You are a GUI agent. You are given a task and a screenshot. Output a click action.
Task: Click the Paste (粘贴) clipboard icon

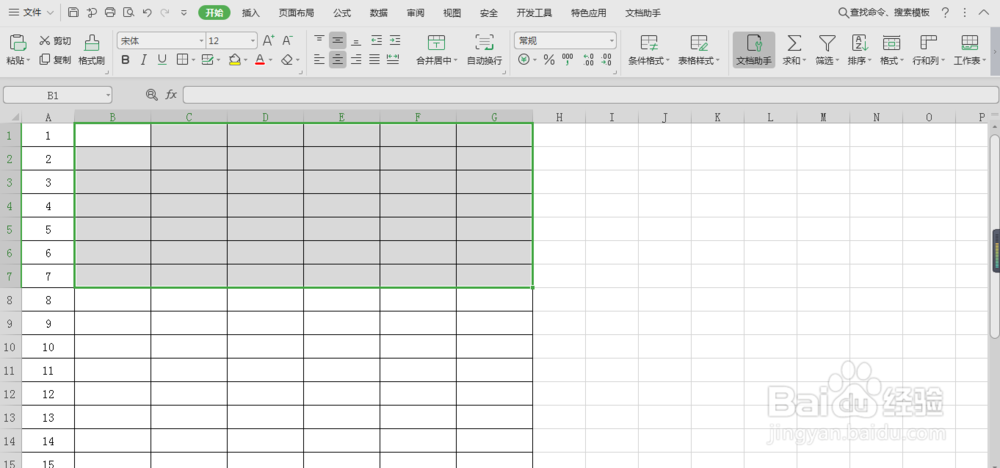(x=17, y=43)
